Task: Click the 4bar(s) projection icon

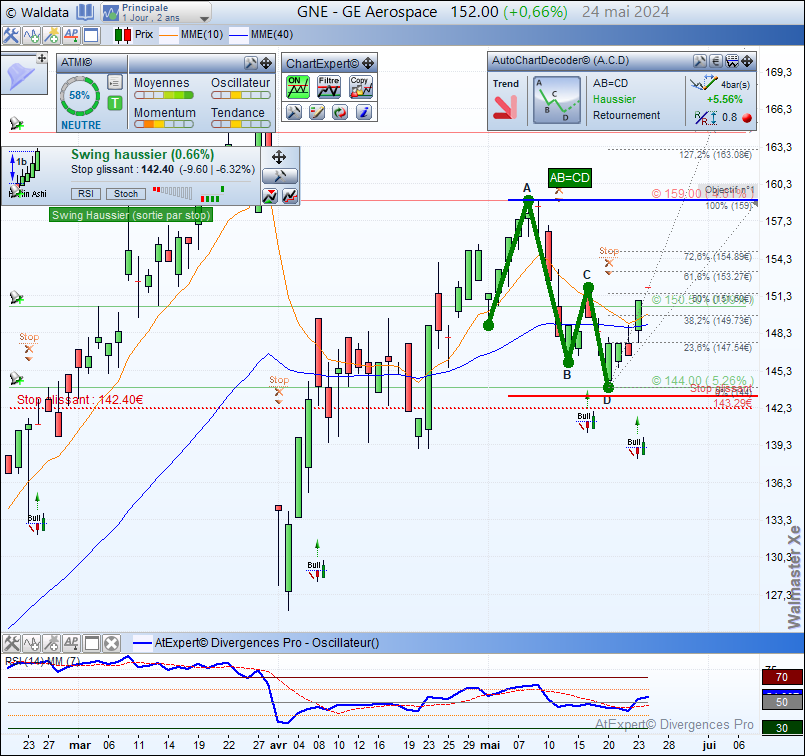Action: coord(703,83)
